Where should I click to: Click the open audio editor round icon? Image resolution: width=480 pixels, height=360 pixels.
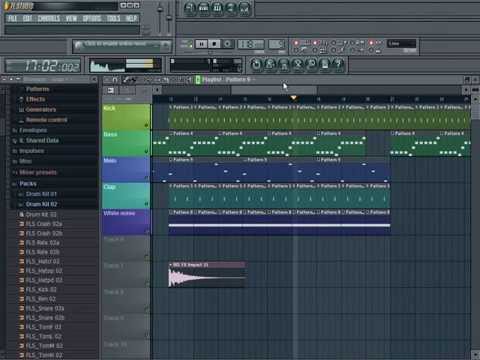[297, 64]
